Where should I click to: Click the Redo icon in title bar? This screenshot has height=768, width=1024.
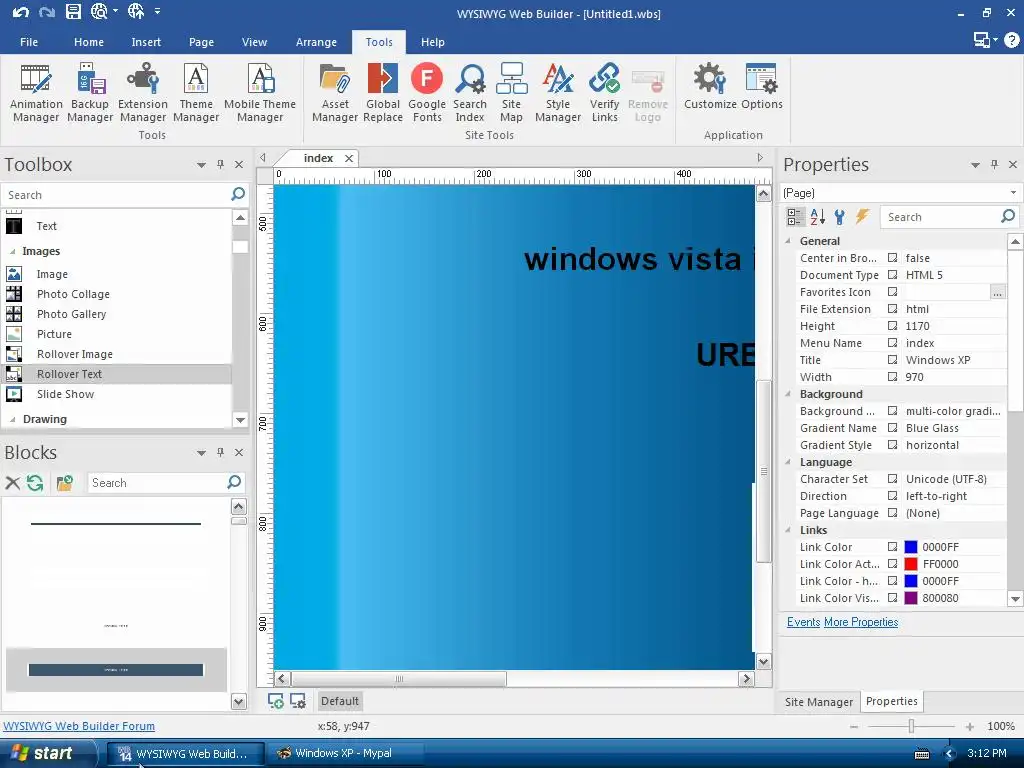tap(46, 11)
